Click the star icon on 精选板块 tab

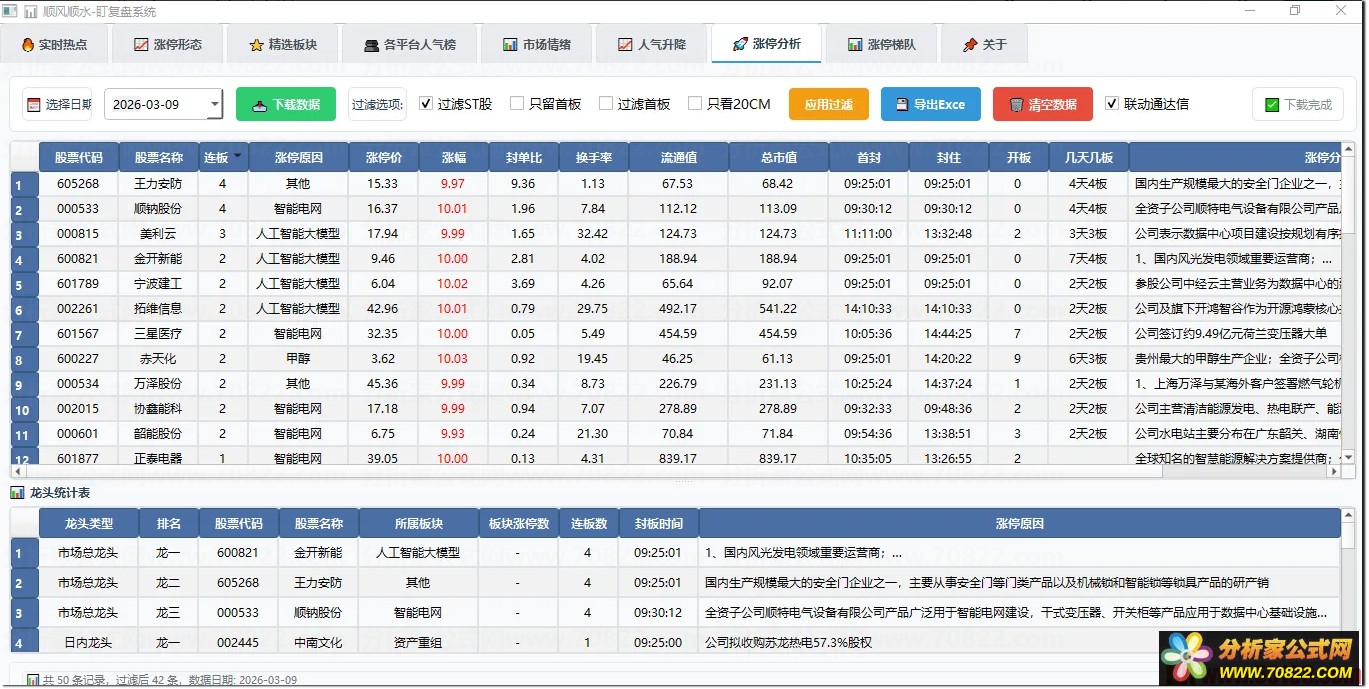pyautogui.click(x=256, y=45)
